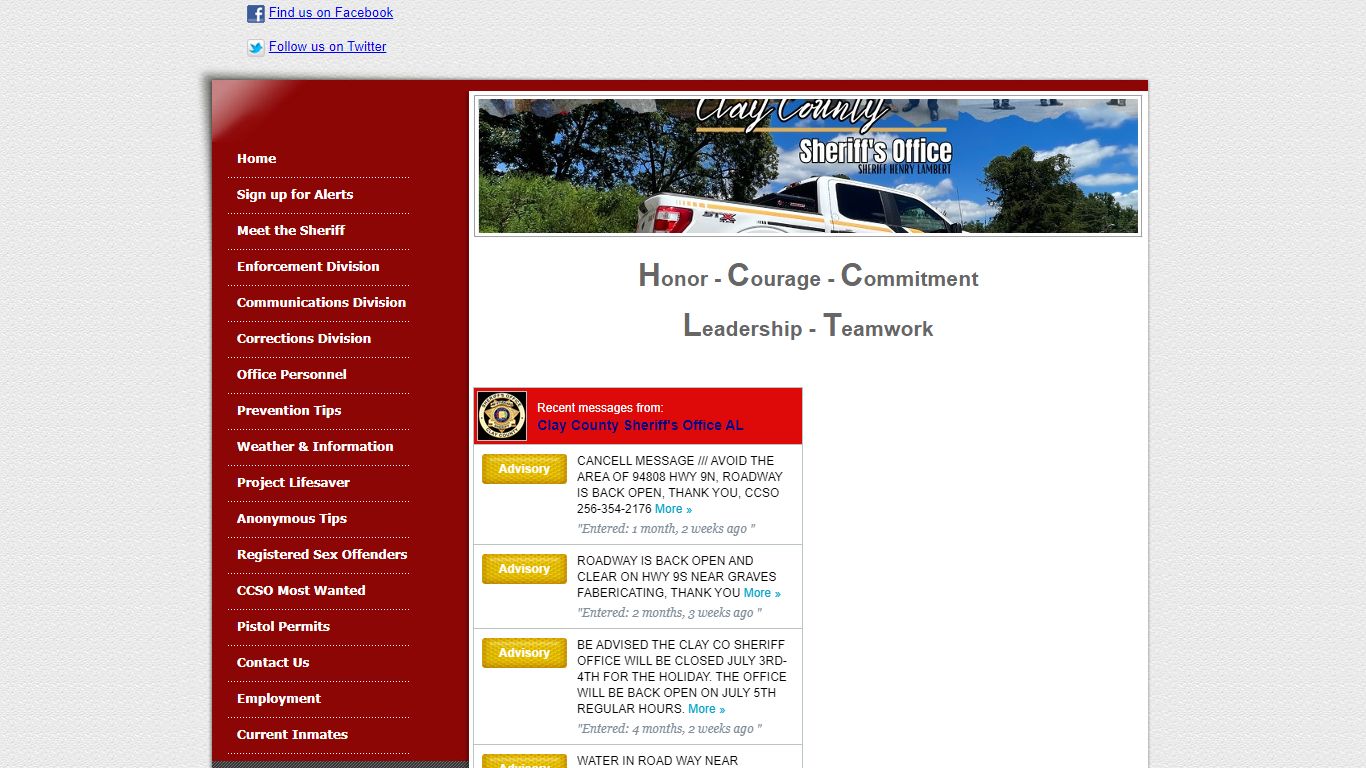Viewport: 1366px width, 768px height.
Task: Click the Twitter bird icon
Action: click(x=256, y=47)
